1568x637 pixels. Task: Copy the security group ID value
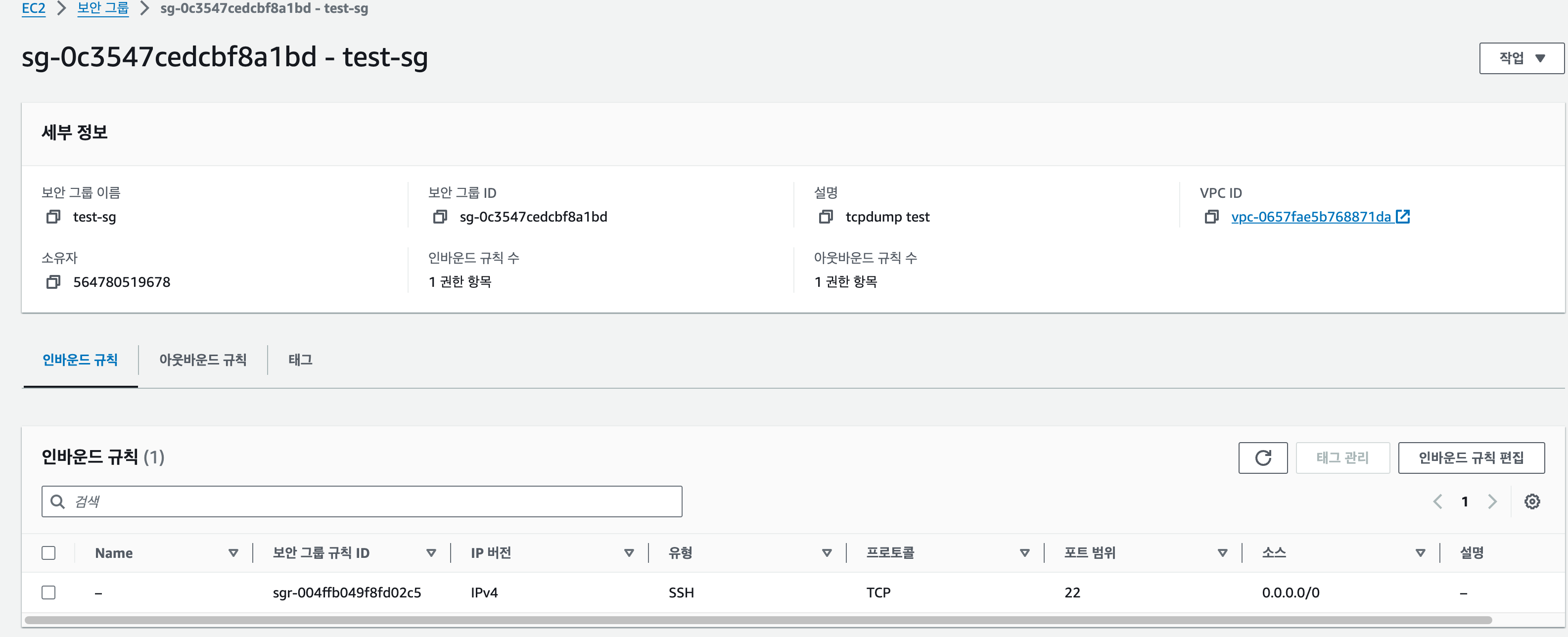click(439, 217)
